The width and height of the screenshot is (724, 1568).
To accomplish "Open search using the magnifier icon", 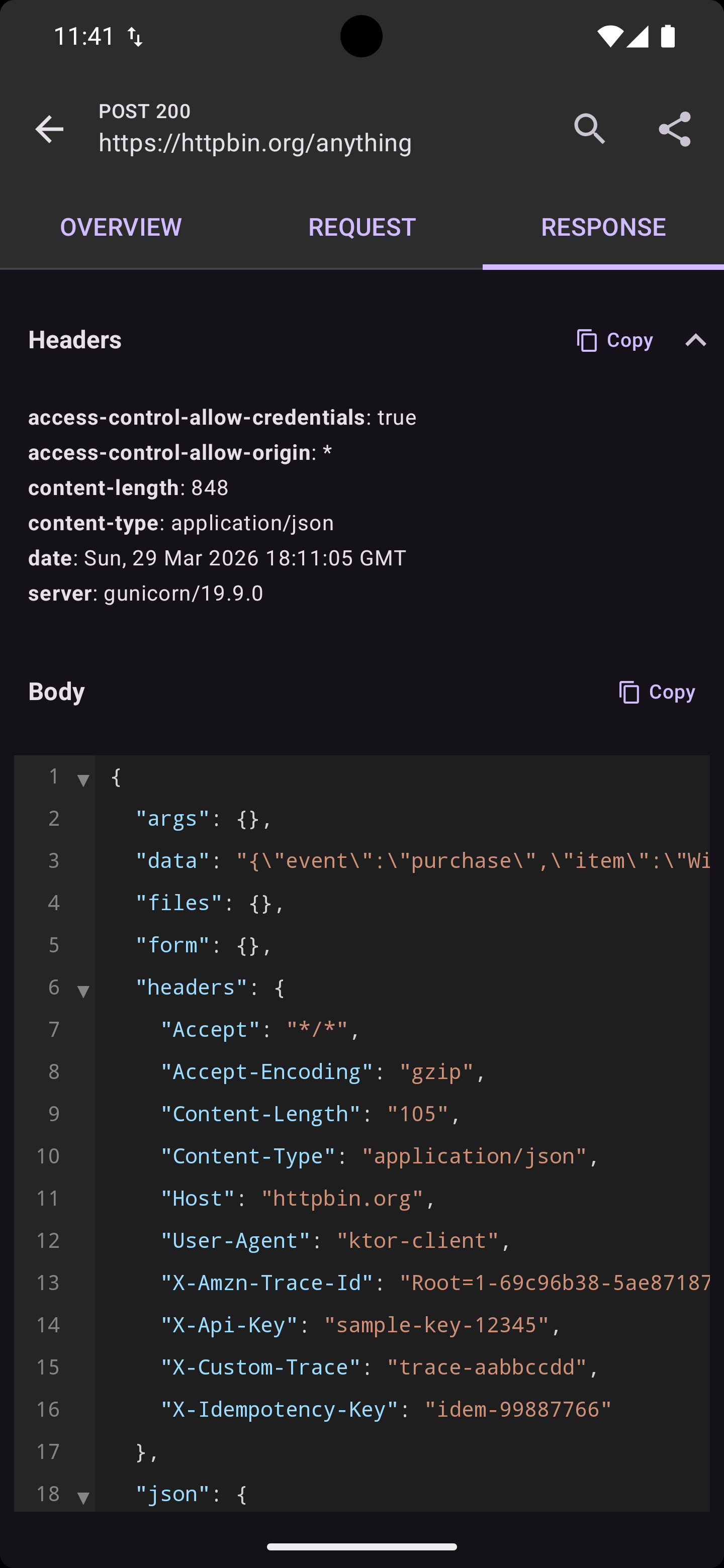I will click(589, 129).
